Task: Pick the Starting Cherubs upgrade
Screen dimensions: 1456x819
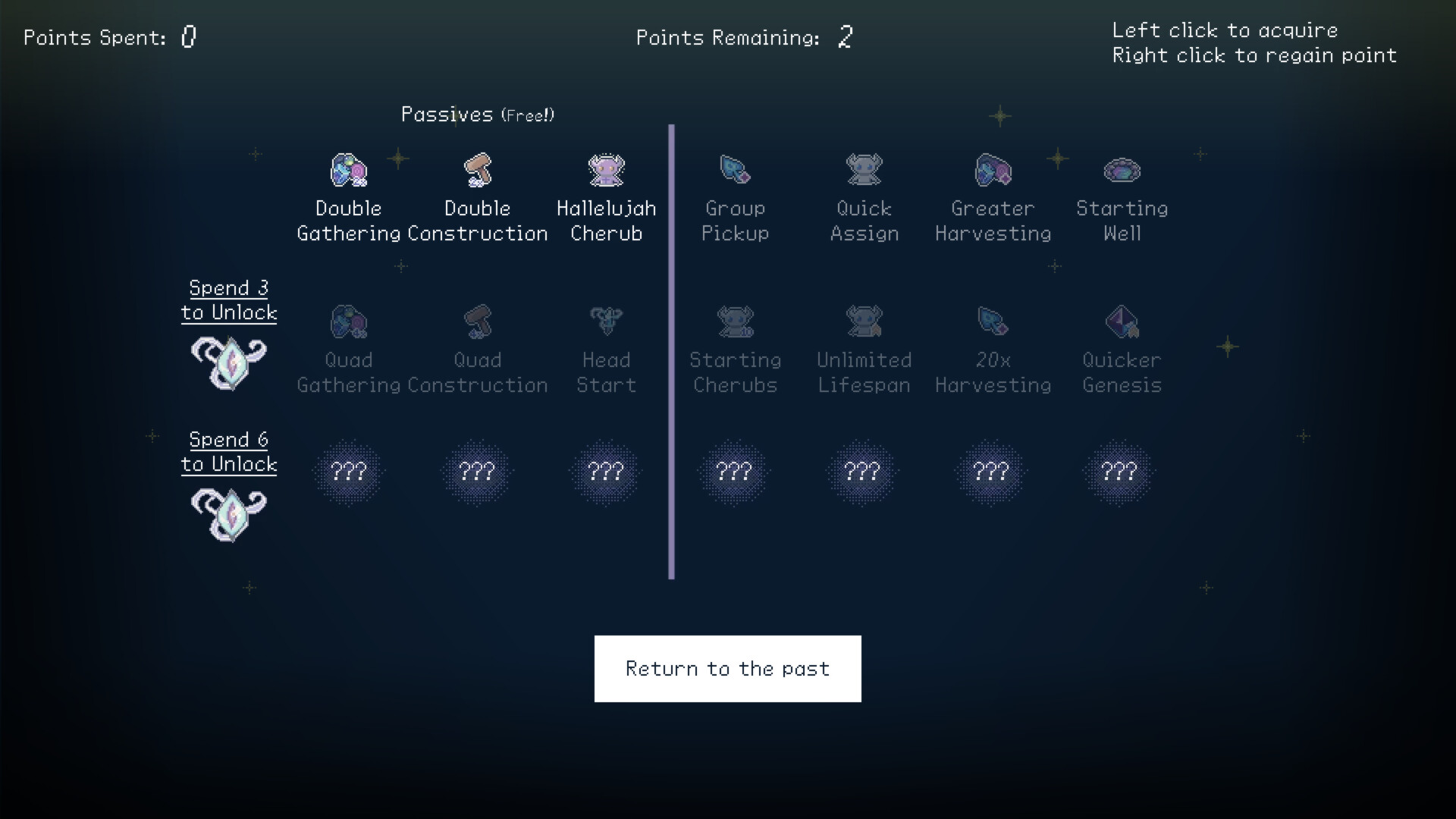Action: coord(735,322)
